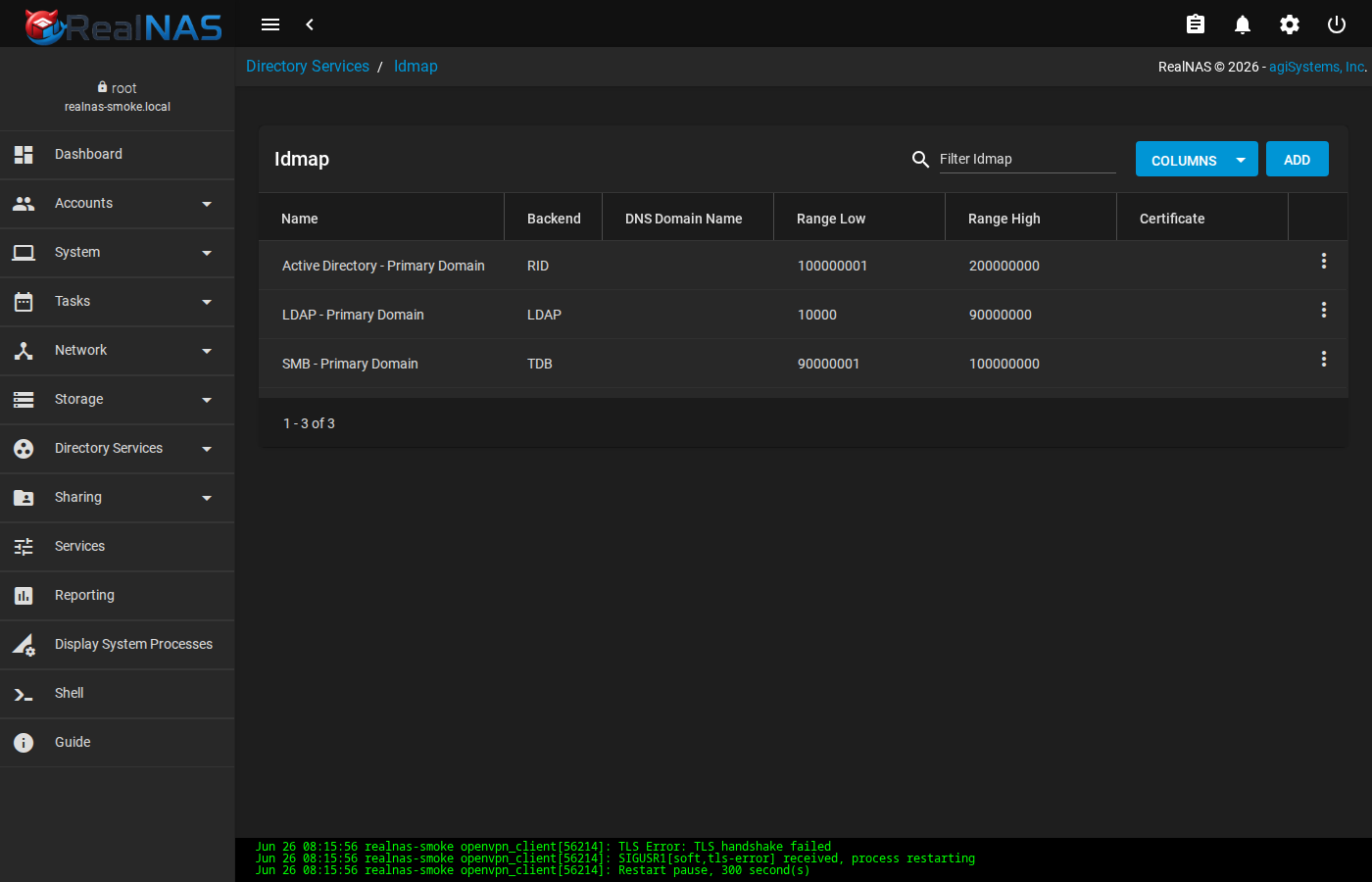Image resolution: width=1372 pixels, height=882 pixels.
Task: Click the Sharing folder icon
Action: click(x=24, y=497)
